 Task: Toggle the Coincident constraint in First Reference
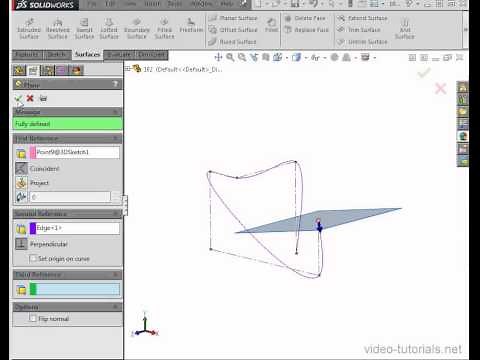point(21,168)
